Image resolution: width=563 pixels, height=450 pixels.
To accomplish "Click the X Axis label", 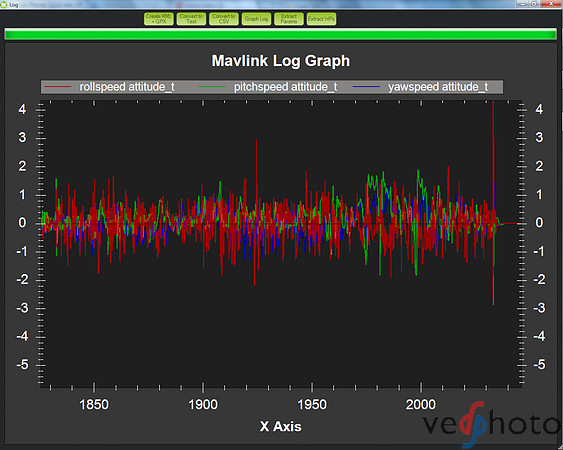I will 280,426.
